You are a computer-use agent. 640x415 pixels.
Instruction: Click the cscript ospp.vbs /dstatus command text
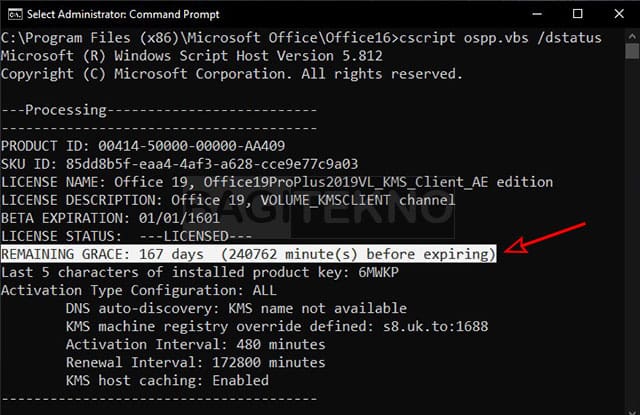click(x=500, y=38)
